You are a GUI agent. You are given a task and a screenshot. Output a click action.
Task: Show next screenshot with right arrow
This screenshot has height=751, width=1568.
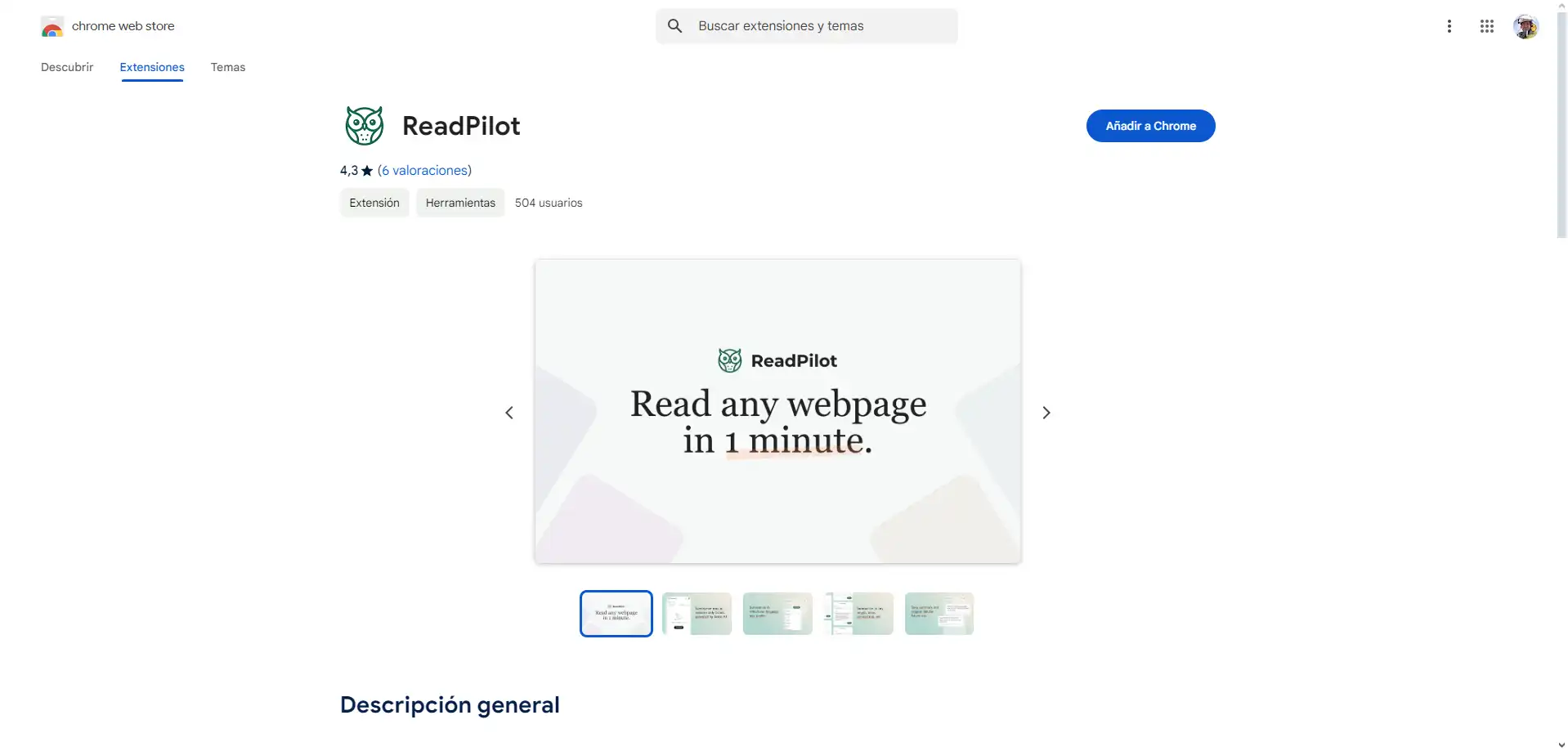(x=1046, y=413)
